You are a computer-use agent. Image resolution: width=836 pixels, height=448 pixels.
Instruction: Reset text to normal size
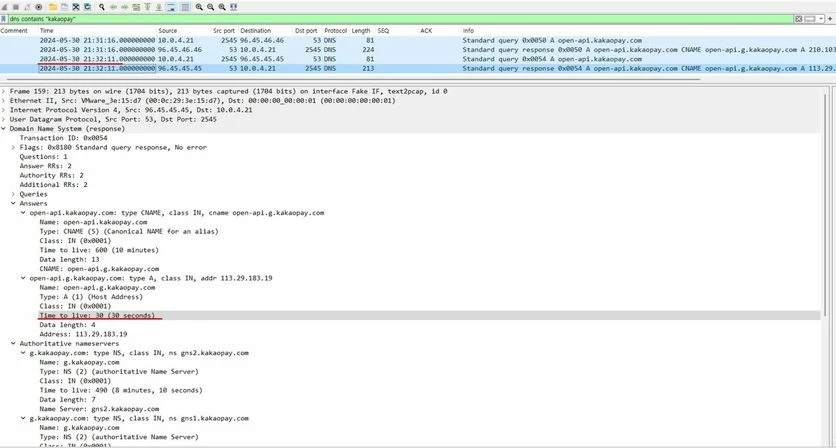point(222,7)
